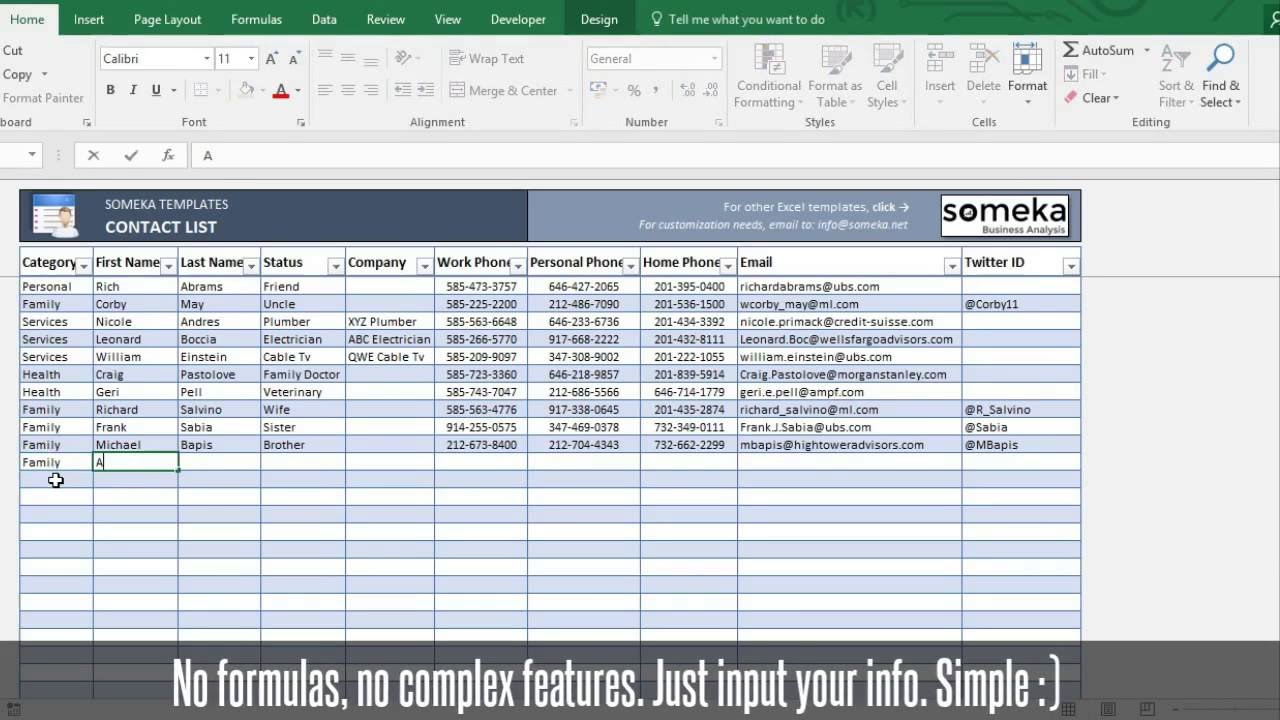The width and height of the screenshot is (1280, 720).
Task: Select cell with nicole.primack@credit-suisse.com
Action: (849, 322)
